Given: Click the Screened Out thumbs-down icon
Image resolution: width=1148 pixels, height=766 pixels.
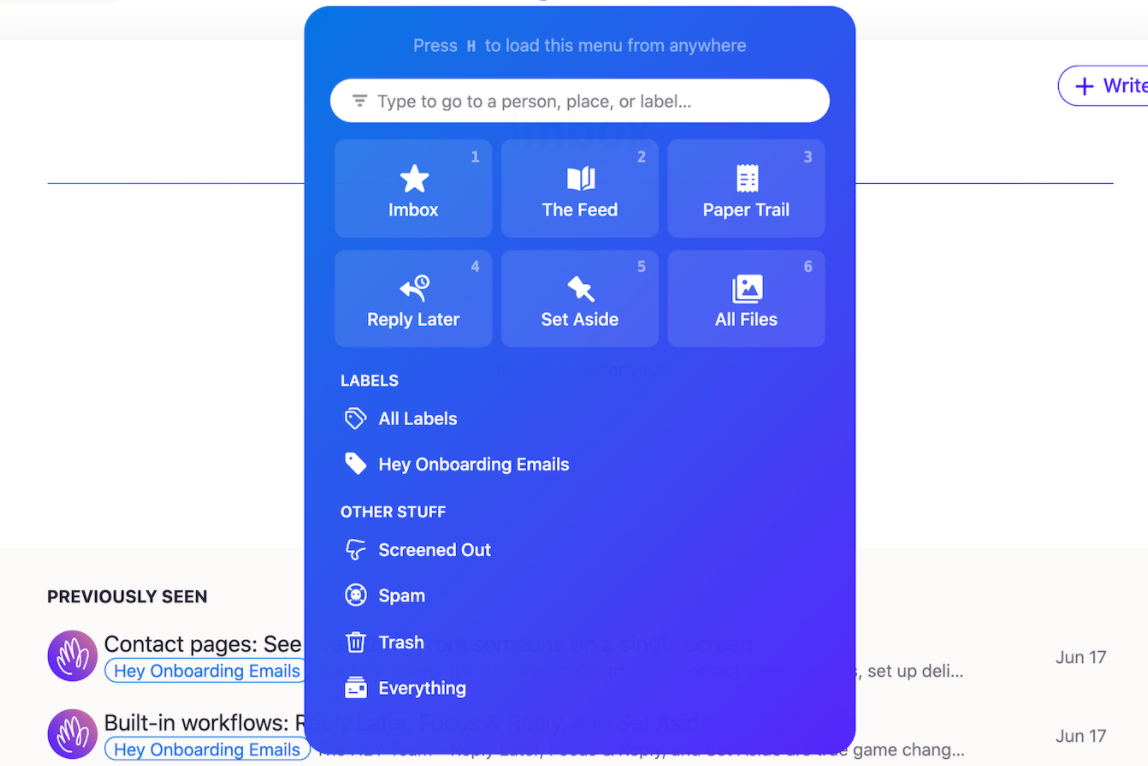Looking at the screenshot, I should [x=356, y=549].
